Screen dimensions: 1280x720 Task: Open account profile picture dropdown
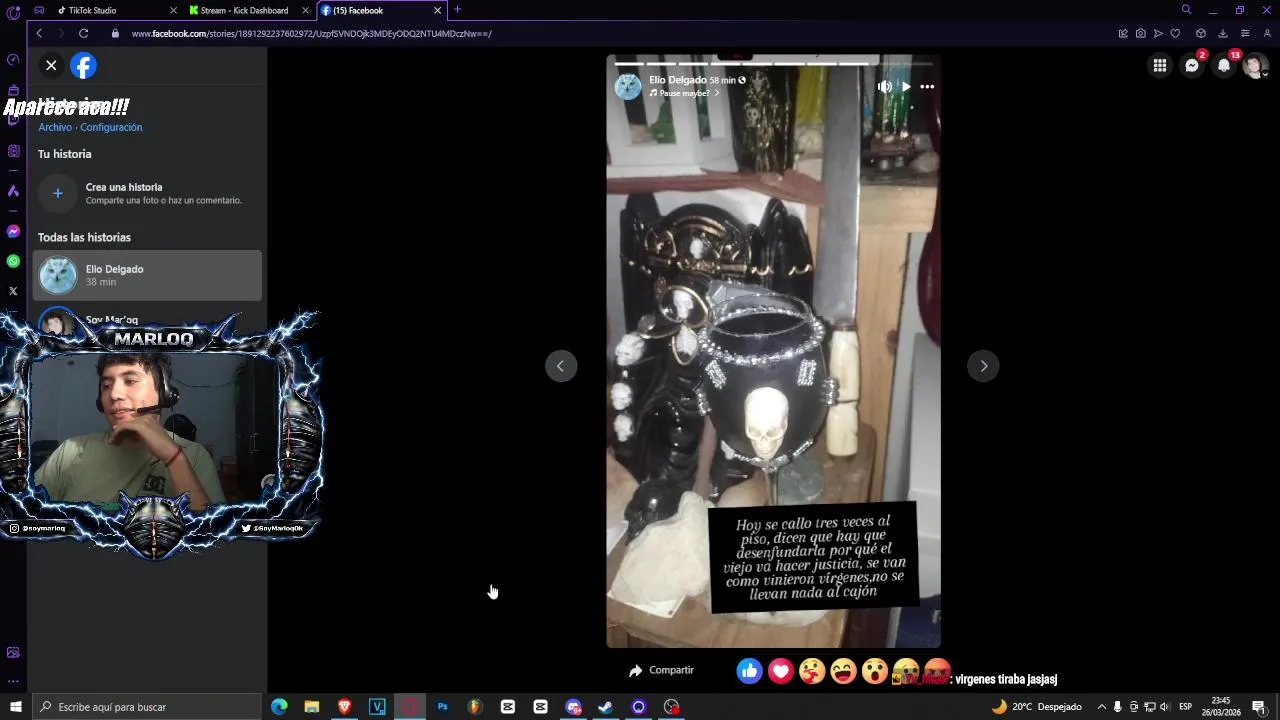click(1256, 66)
